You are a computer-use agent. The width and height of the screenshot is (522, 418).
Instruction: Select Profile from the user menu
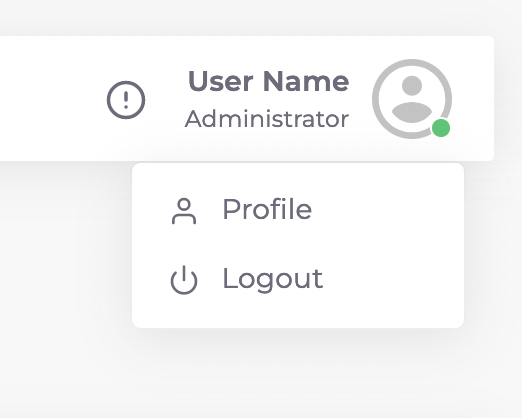(298, 210)
